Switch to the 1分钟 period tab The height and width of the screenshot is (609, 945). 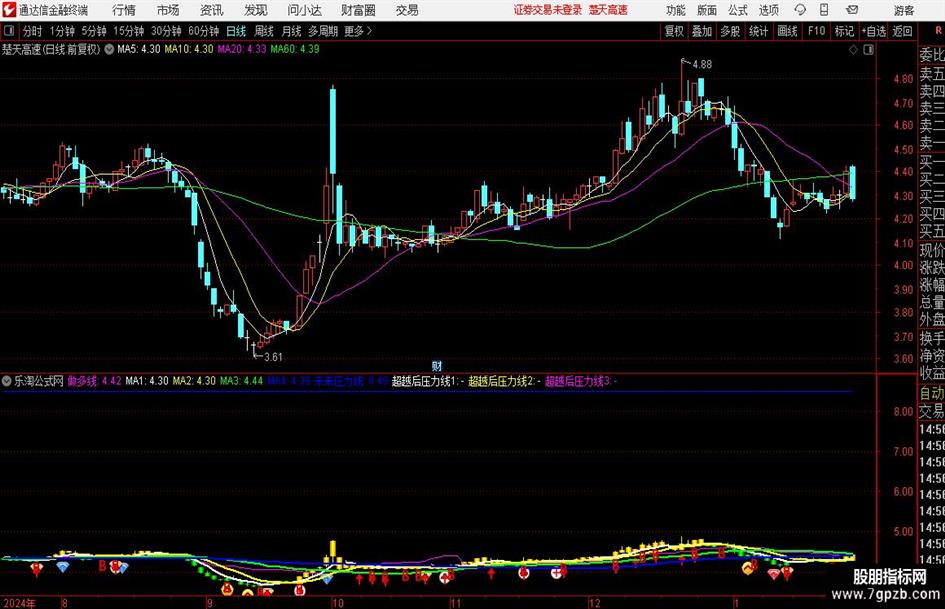point(62,31)
